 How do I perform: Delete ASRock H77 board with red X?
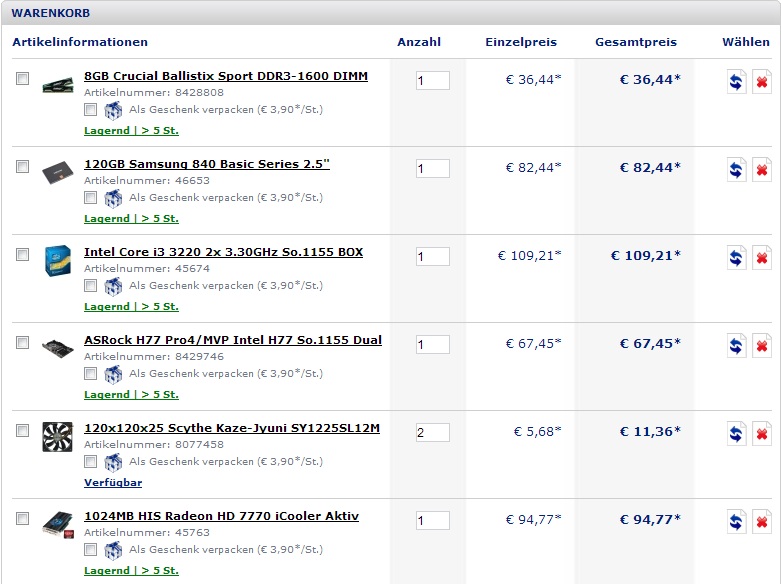pos(762,346)
